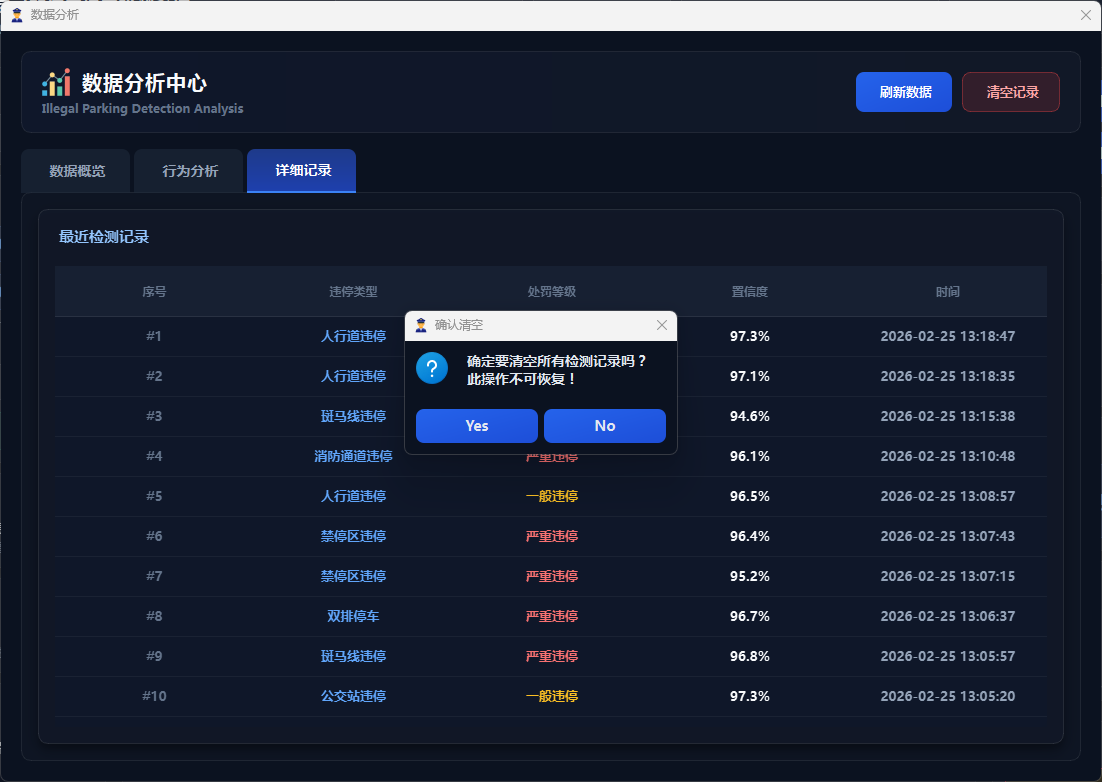Close the 数据分析 main window

(1086, 15)
